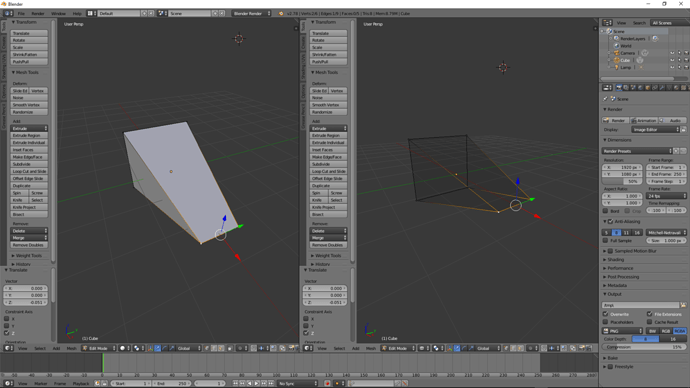Click the Remove Doubles button in left panel

pos(29,245)
